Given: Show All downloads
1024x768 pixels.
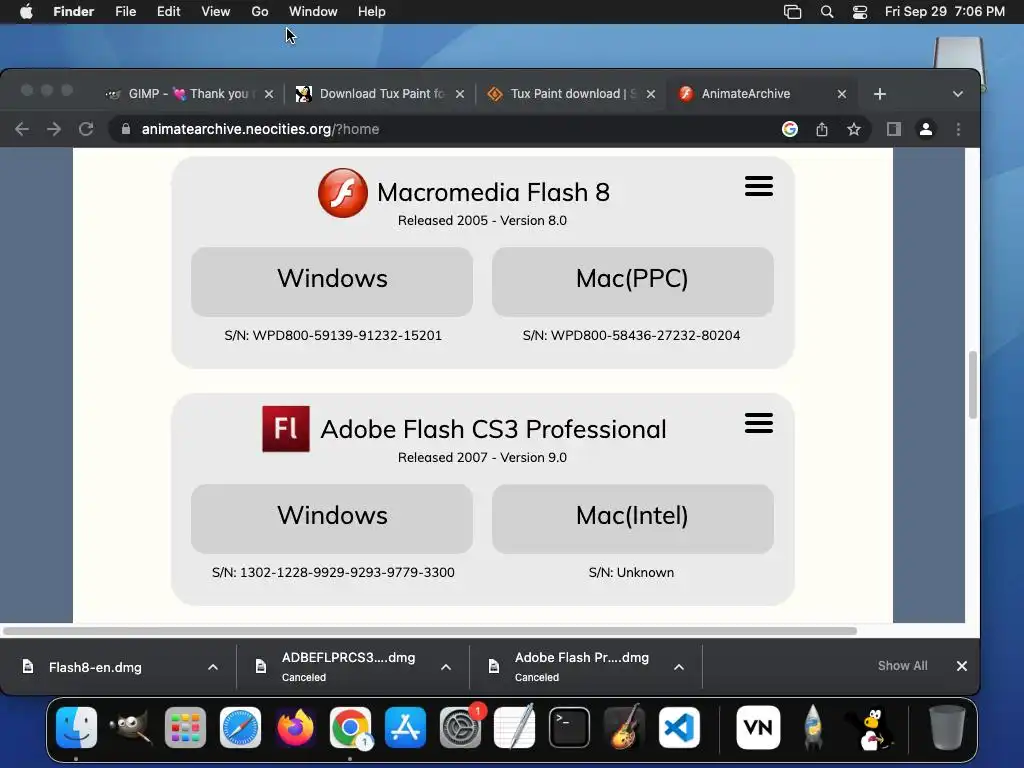Looking at the screenshot, I should pos(902,665).
